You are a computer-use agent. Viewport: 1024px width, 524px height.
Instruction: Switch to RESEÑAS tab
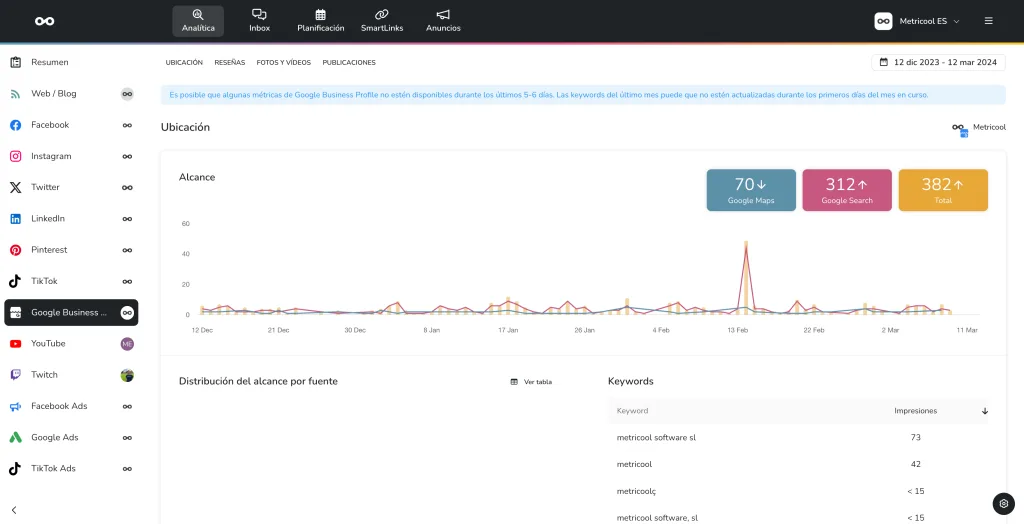click(230, 63)
